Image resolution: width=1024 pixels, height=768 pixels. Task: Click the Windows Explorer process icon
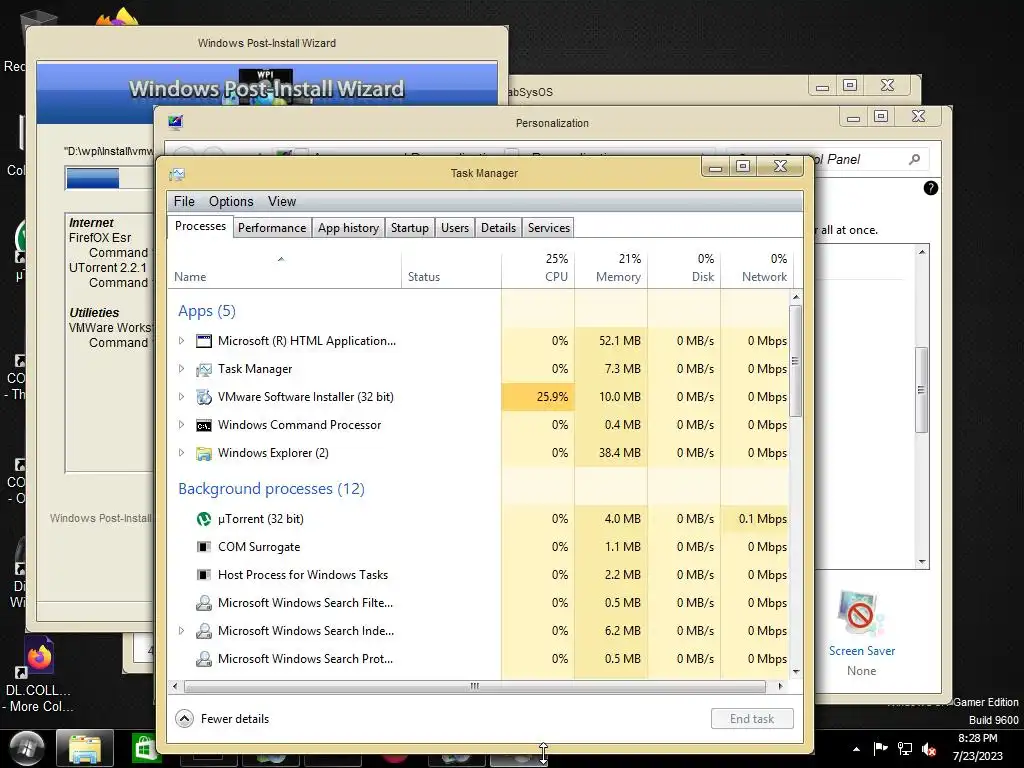coord(204,453)
